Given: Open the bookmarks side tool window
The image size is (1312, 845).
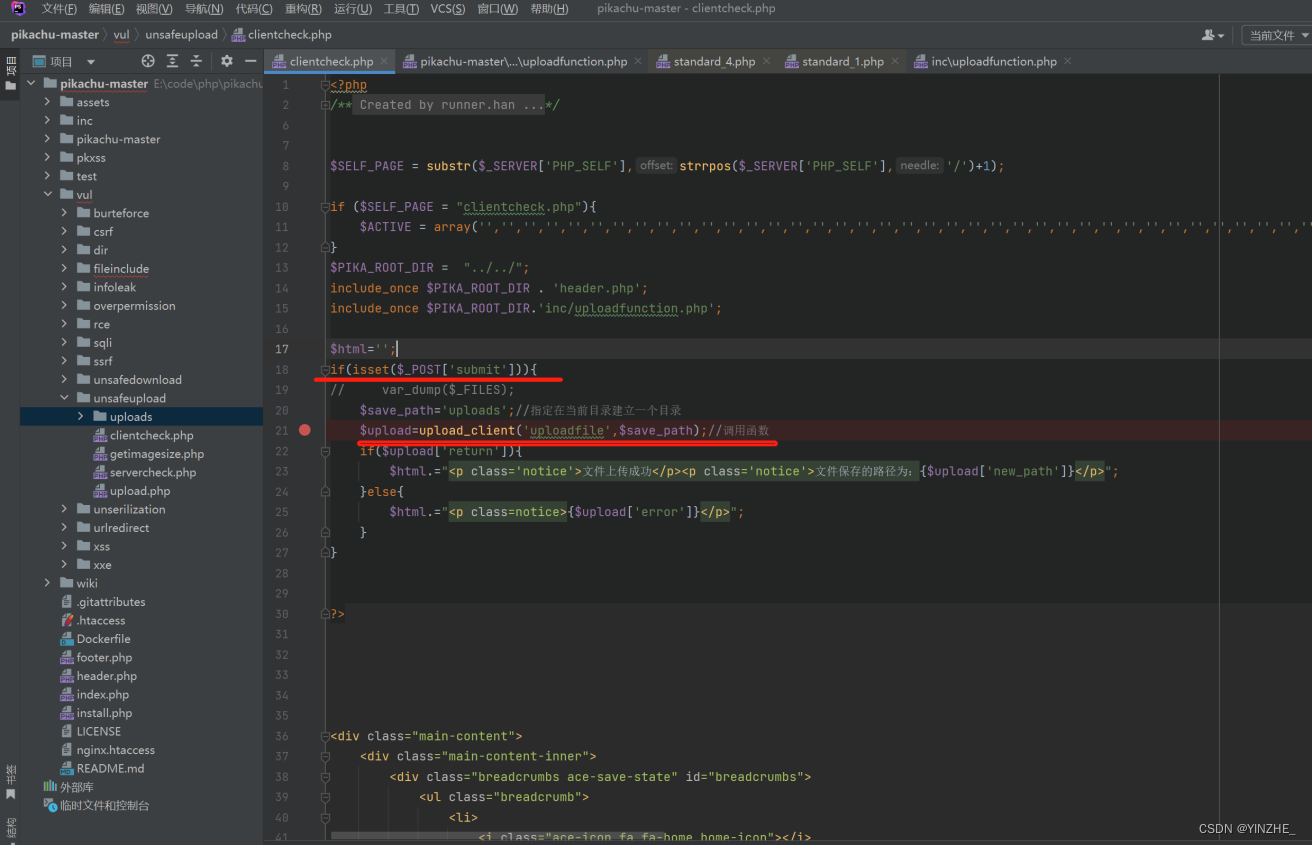Looking at the screenshot, I should 10,780.
